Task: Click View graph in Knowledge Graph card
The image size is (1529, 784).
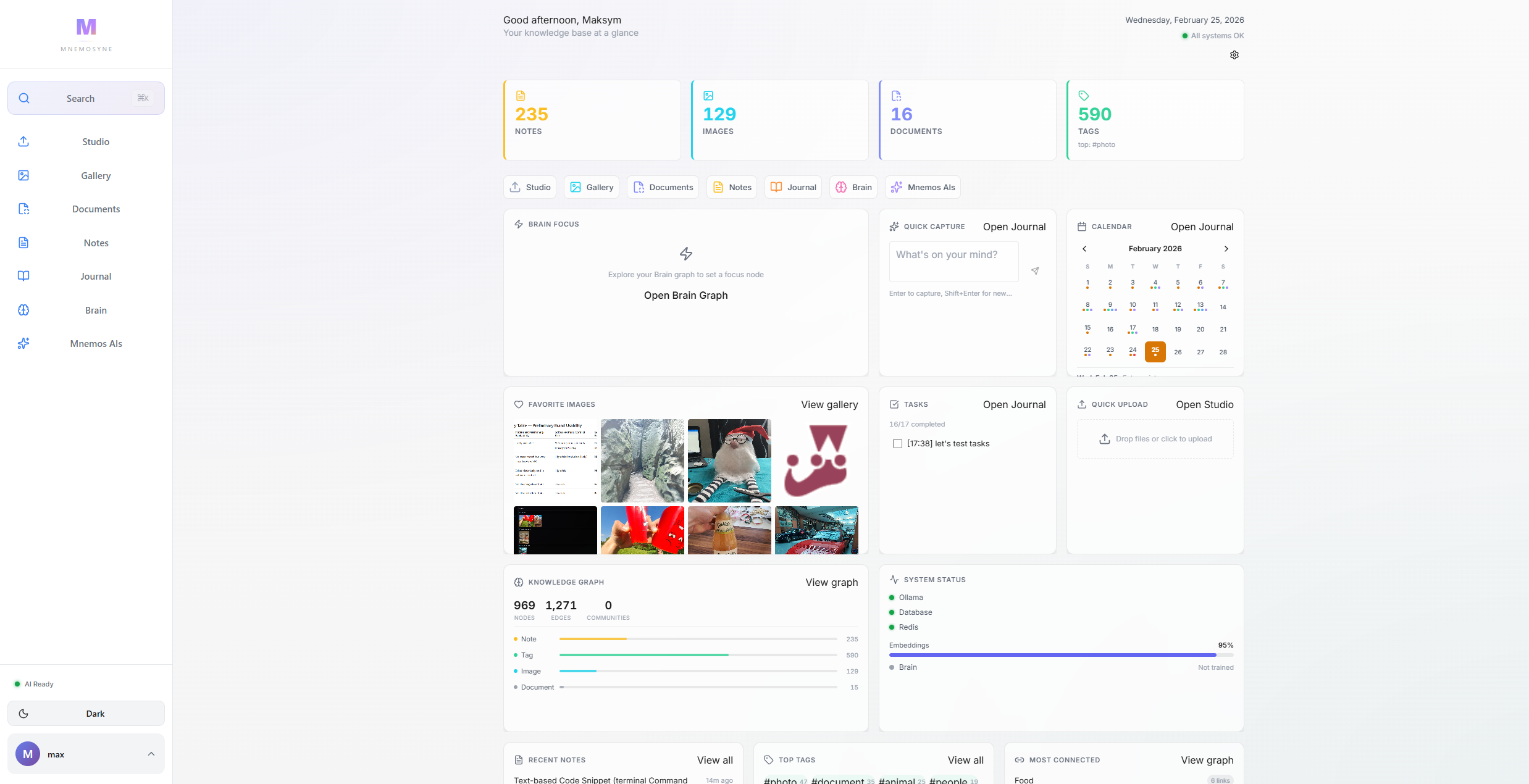Action: point(832,583)
